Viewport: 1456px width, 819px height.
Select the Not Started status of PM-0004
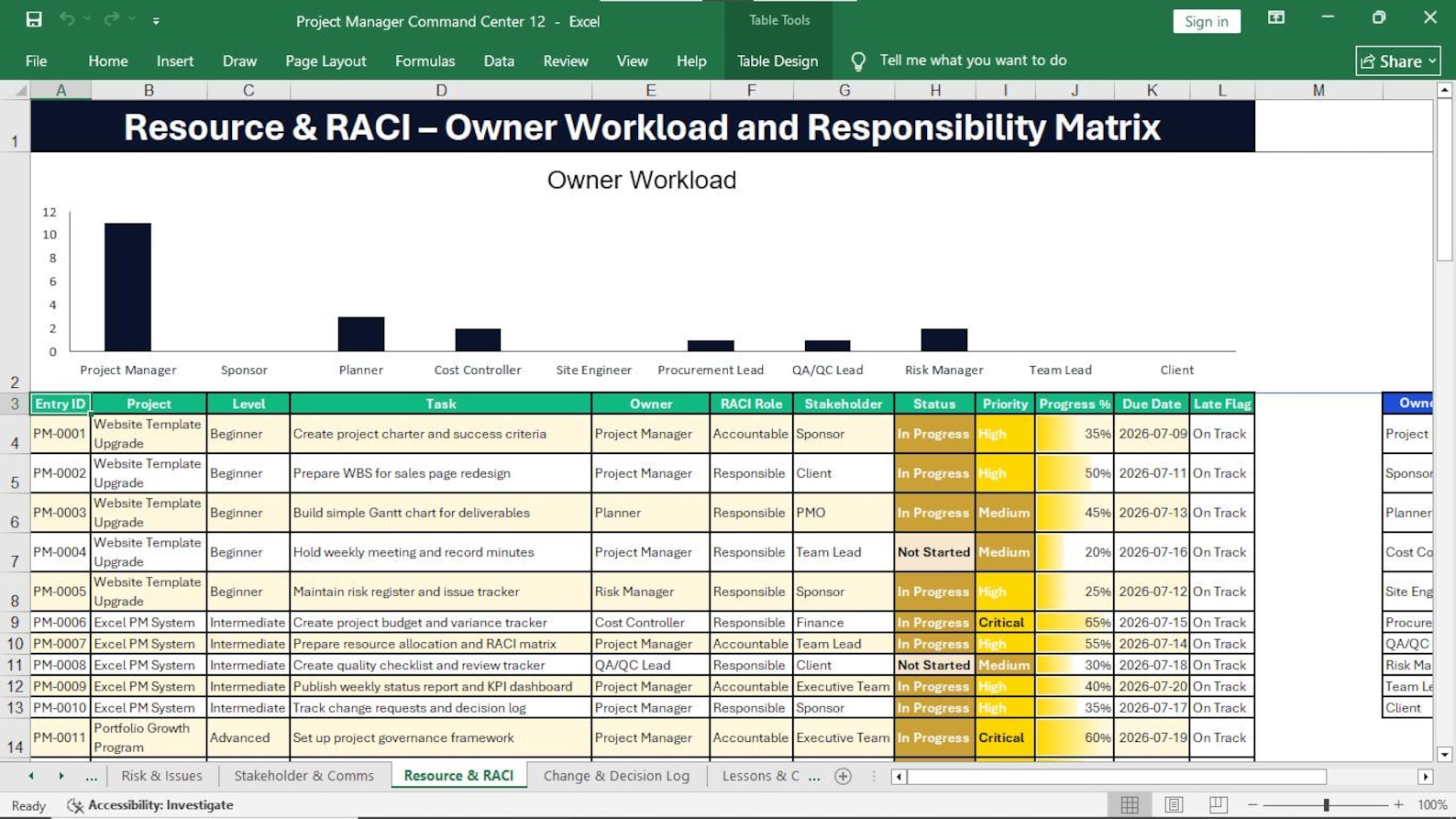click(x=934, y=552)
